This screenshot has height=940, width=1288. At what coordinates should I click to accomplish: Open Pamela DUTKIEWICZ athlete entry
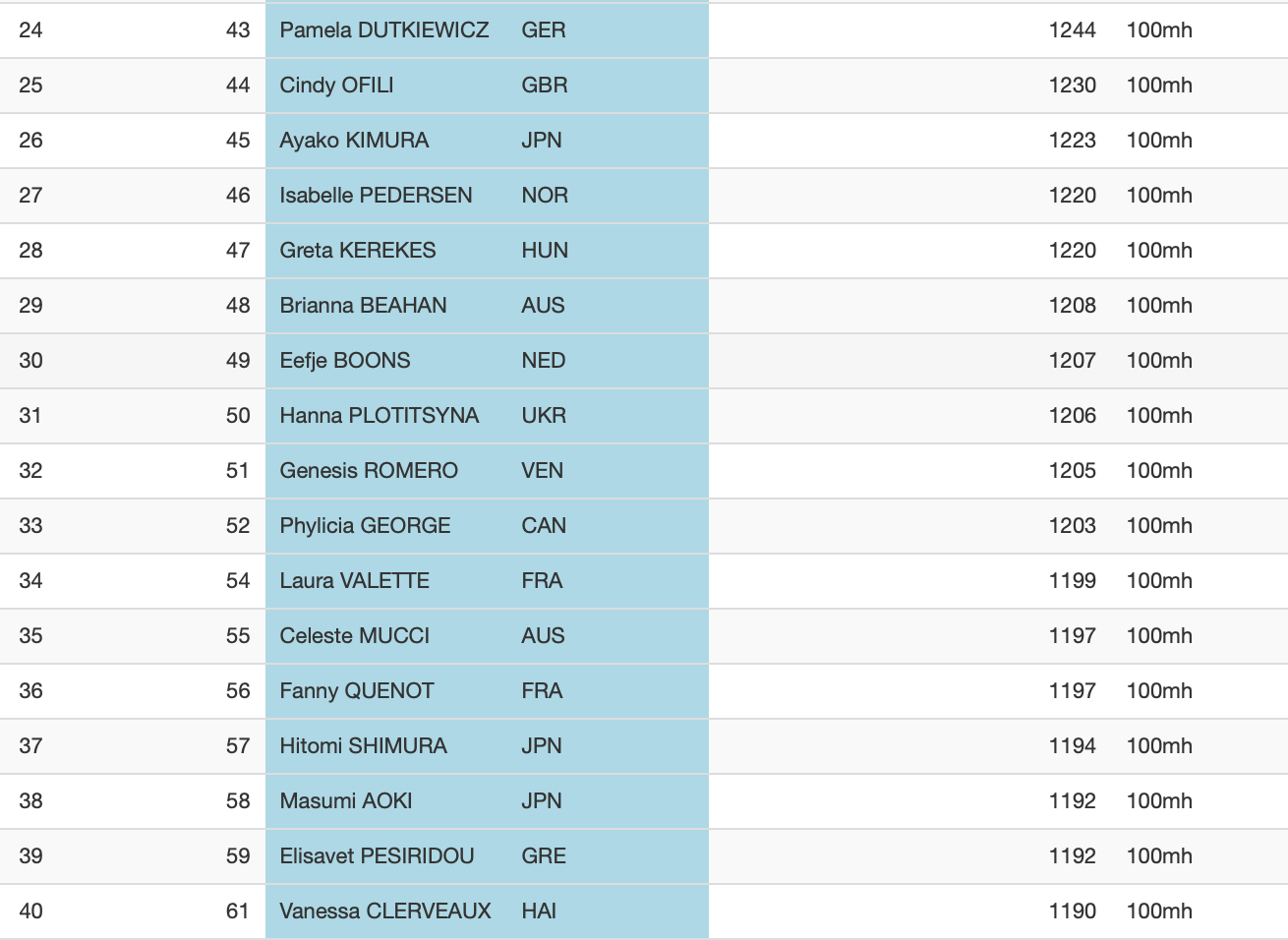tap(383, 30)
